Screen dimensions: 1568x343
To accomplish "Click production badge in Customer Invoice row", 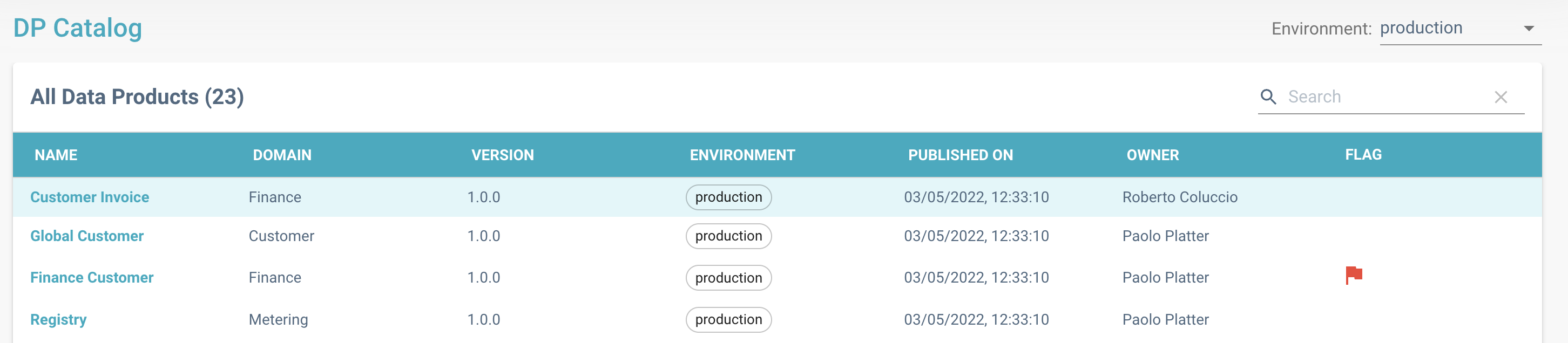I will point(728,197).
